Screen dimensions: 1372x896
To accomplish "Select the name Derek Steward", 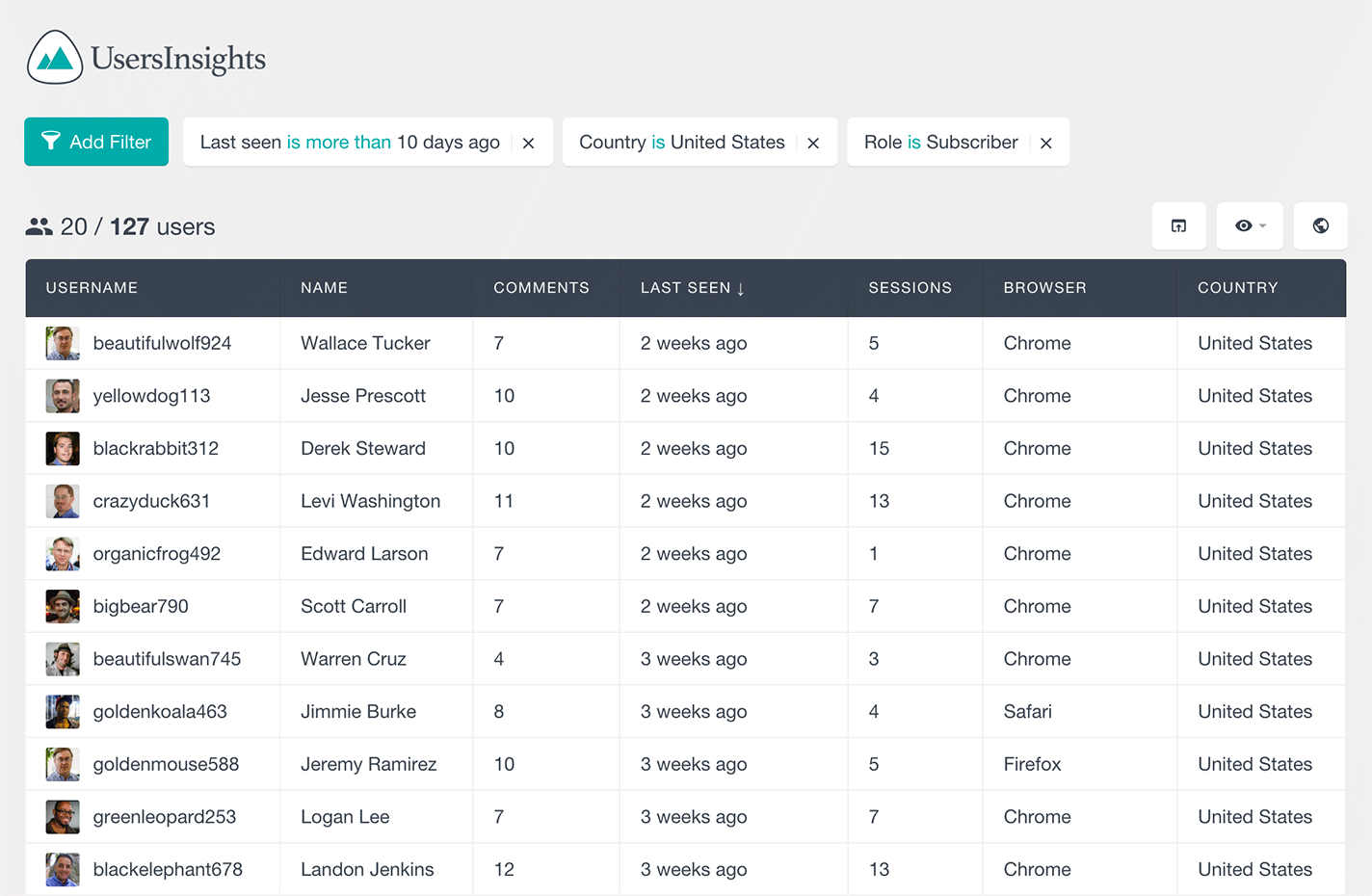I will [x=363, y=448].
